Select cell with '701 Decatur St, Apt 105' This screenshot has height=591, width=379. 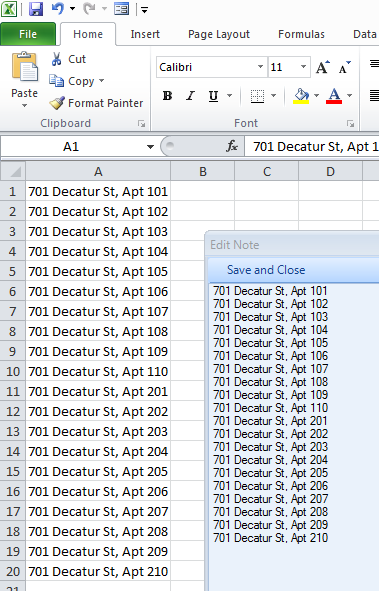tap(98, 271)
